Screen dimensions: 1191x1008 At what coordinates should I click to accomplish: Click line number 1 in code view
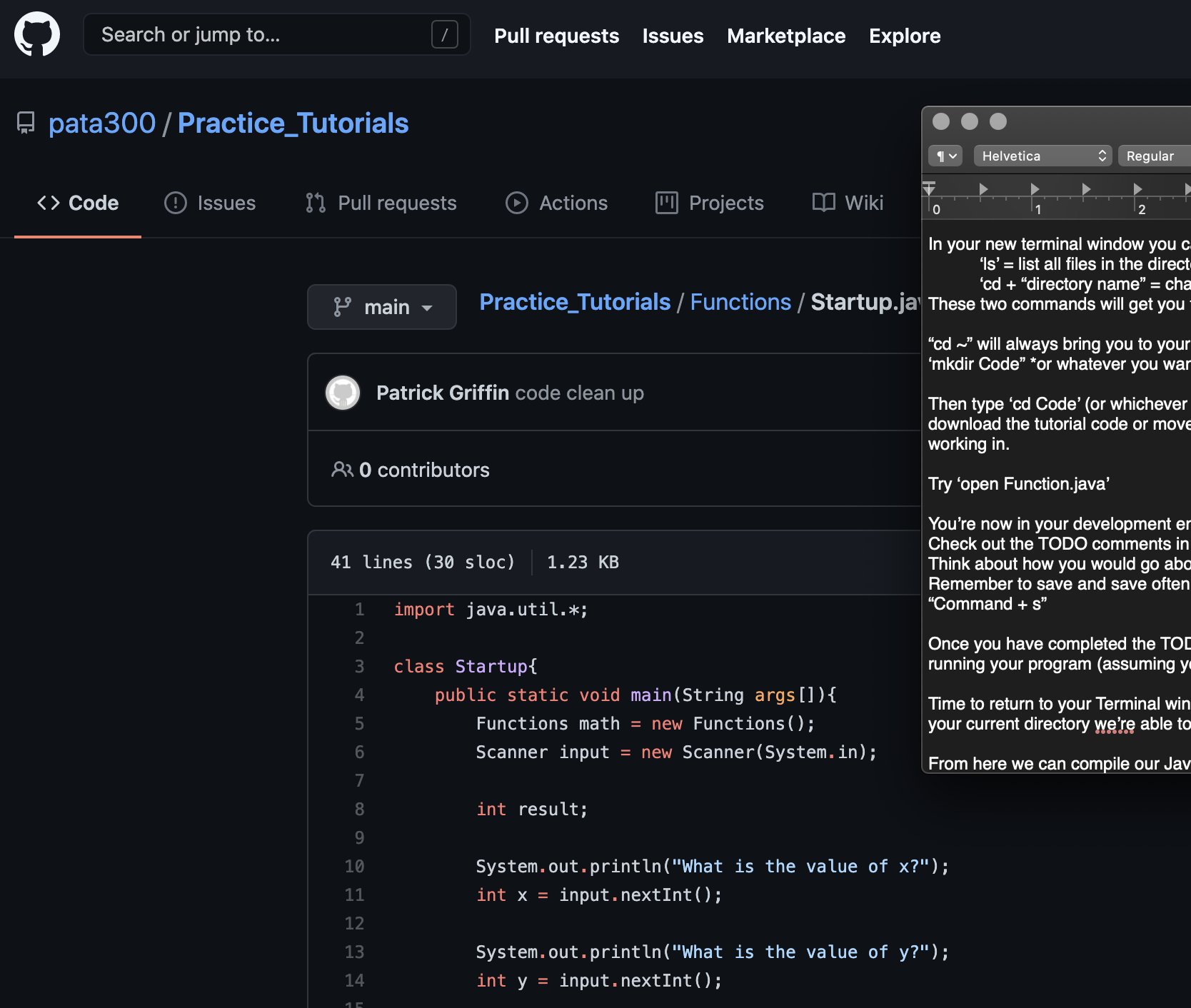coord(359,609)
